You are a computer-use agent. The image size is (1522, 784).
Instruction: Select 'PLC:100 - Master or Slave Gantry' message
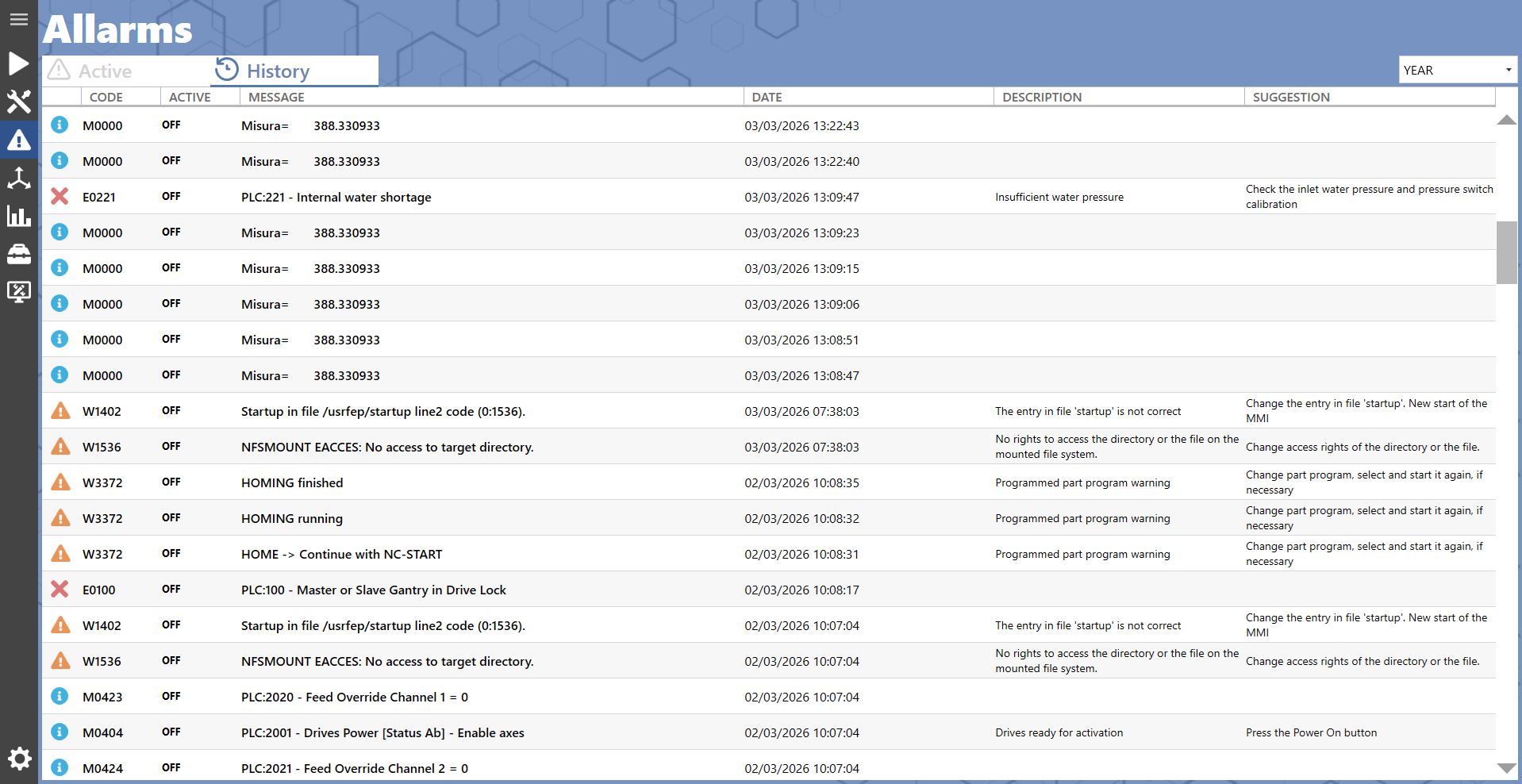374,590
